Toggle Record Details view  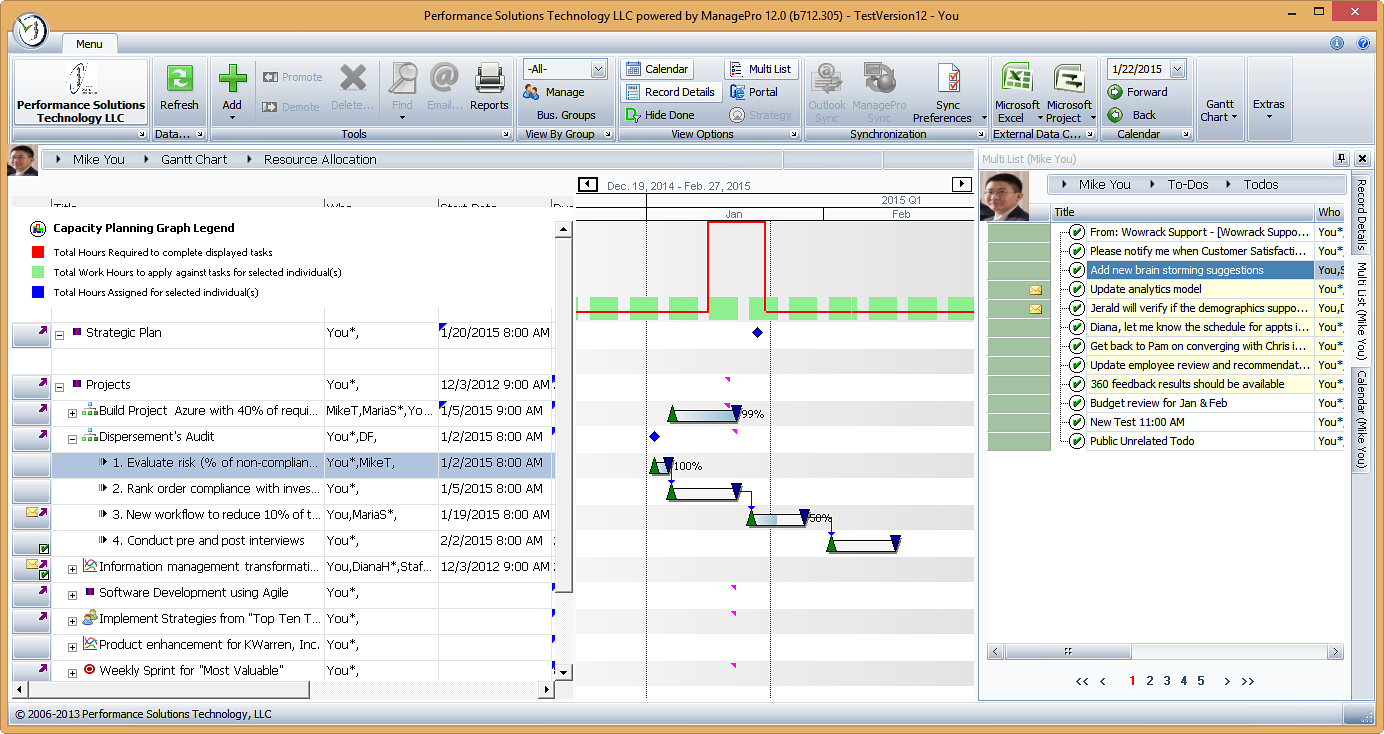[670, 92]
